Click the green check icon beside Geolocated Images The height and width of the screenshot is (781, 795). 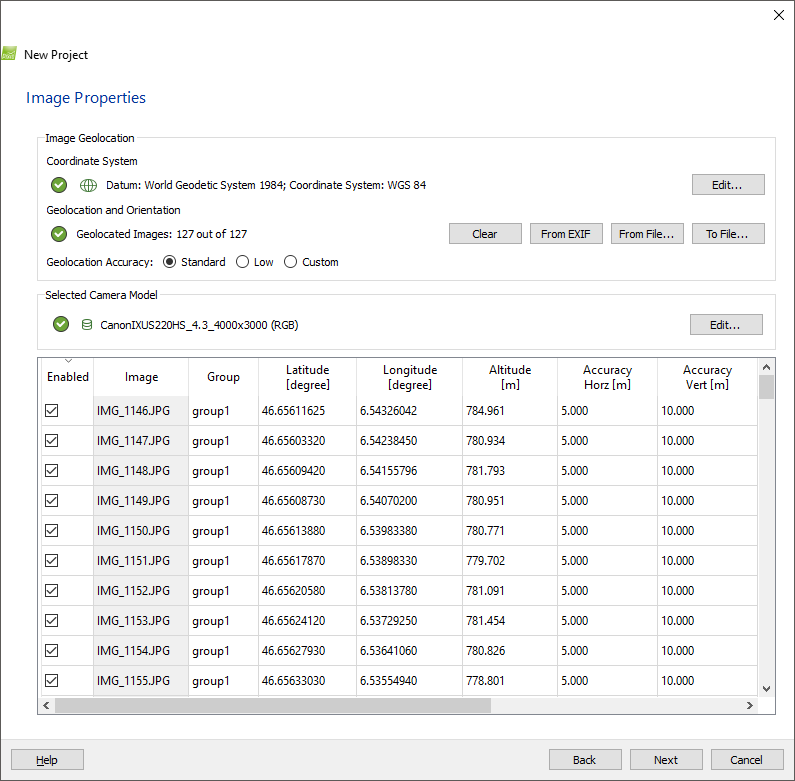coord(59,234)
